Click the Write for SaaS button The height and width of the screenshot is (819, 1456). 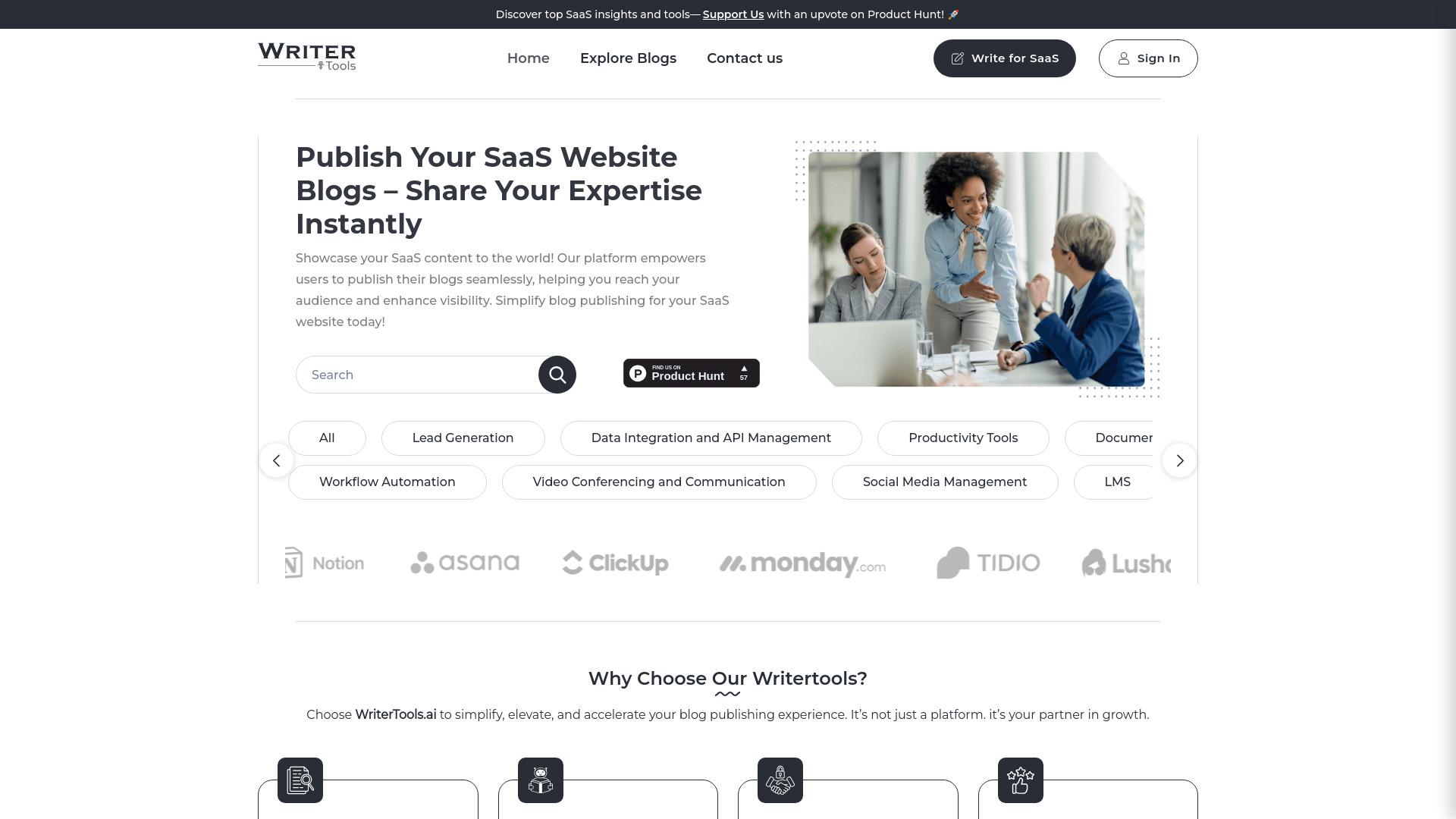click(1004, 57)
